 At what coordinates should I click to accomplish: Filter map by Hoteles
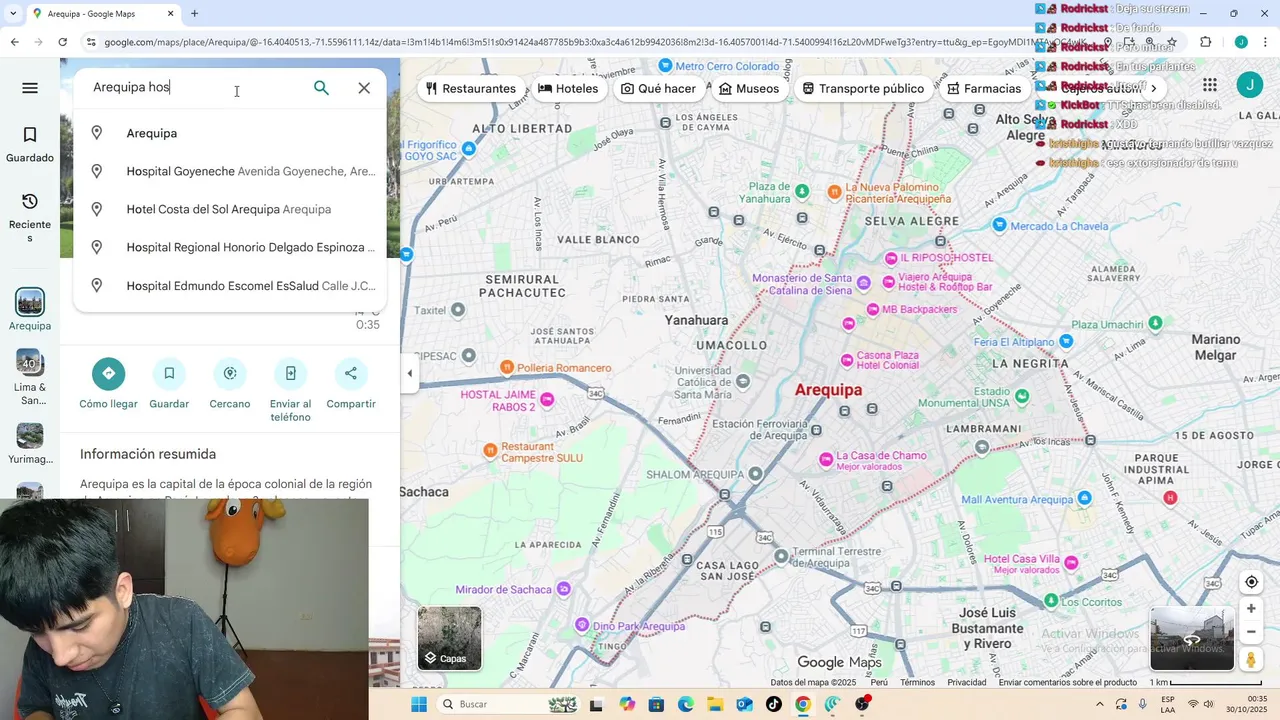tap(568, 88)
